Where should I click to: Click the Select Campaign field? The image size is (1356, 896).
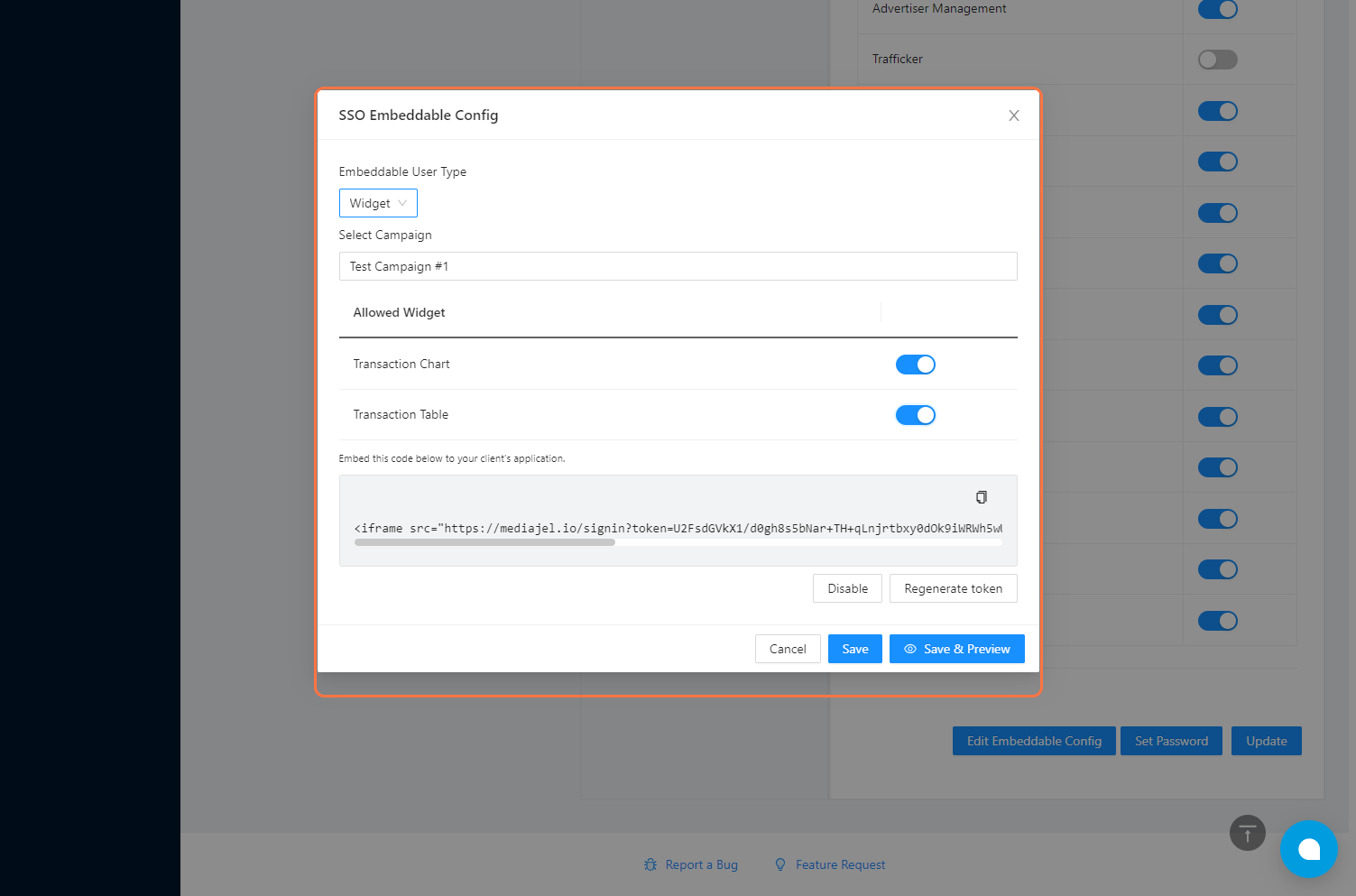(x=678, y=266)
